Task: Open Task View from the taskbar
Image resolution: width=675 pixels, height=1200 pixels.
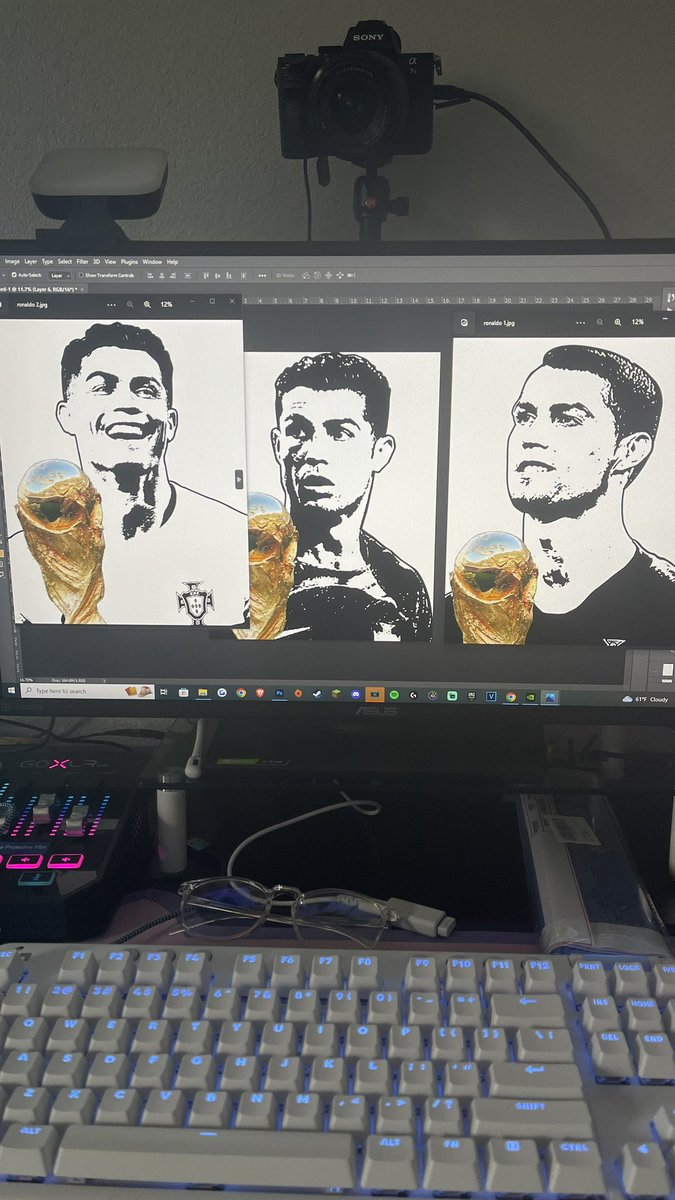Action: [163, 692]
